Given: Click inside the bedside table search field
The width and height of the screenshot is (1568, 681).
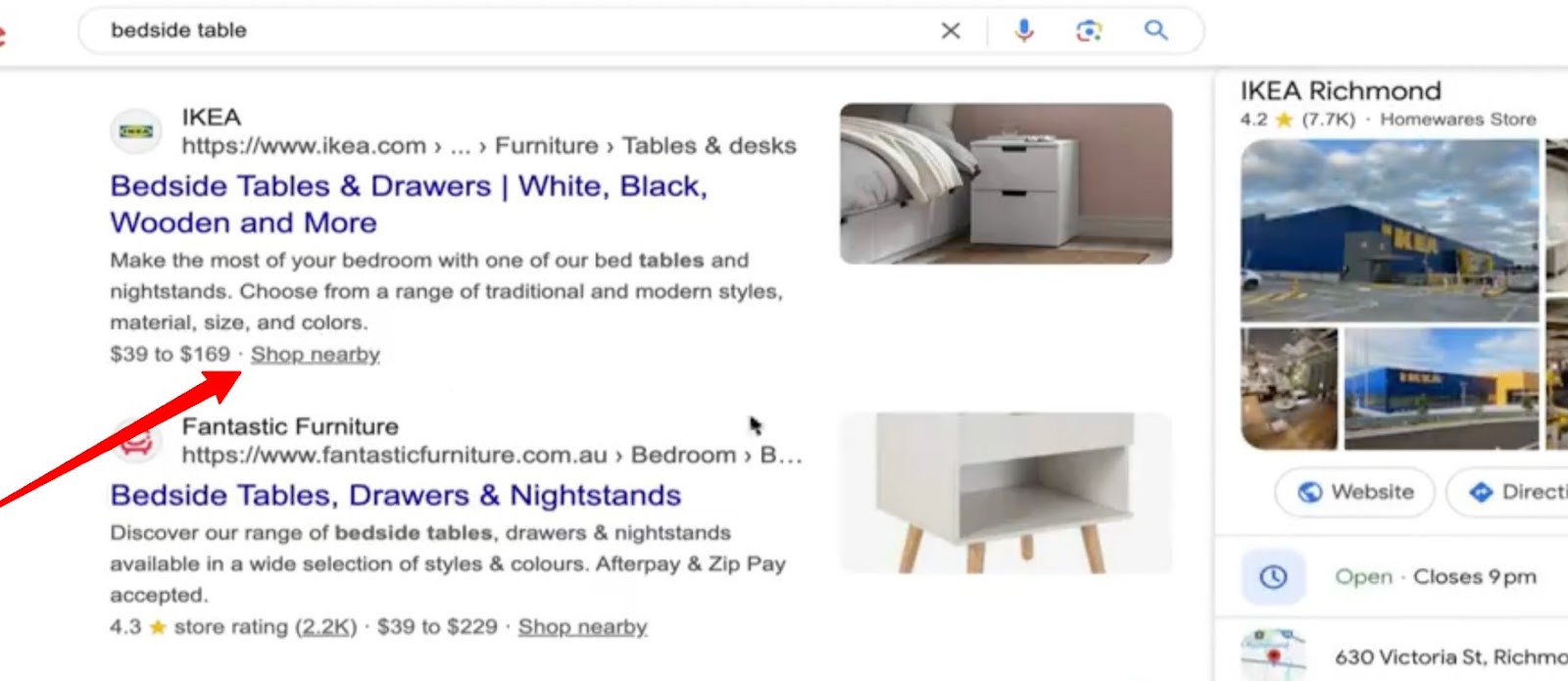Looking at the screenshot, I should 510,30.
